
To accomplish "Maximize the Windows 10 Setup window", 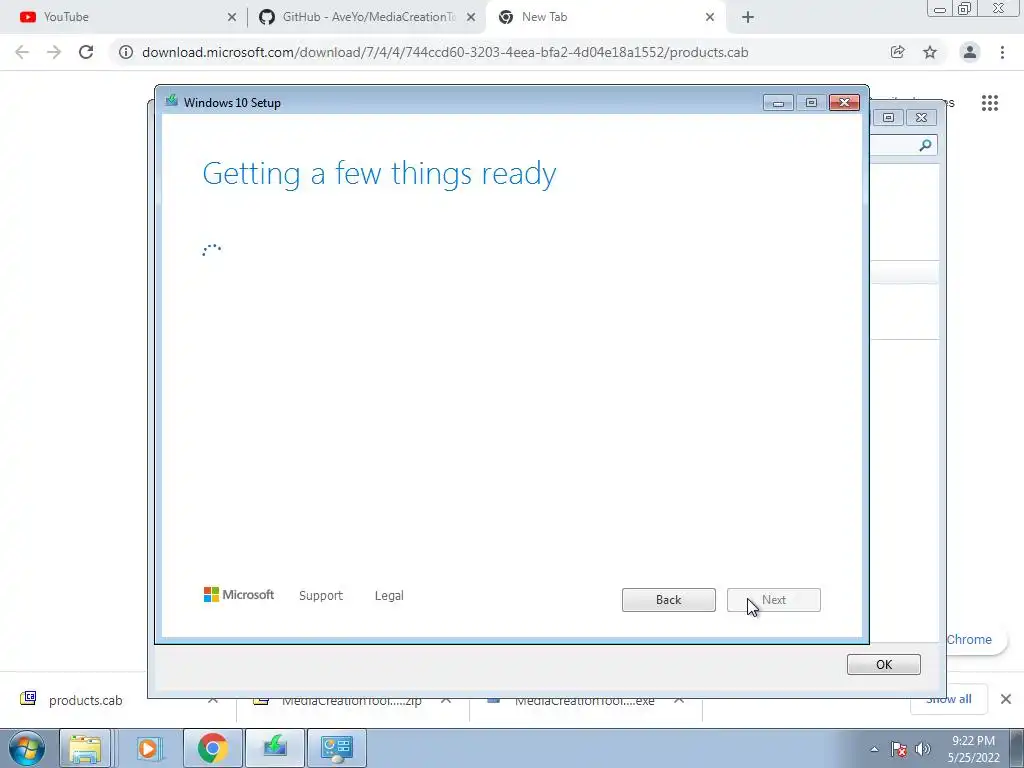I will [811, 103].
